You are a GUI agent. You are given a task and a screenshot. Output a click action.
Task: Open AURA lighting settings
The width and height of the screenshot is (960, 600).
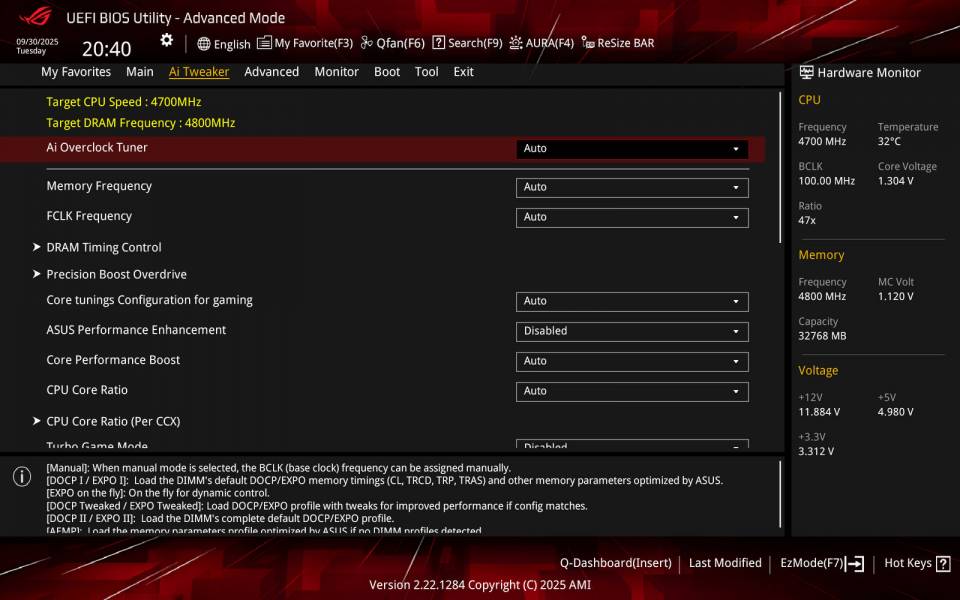point(541,43)
